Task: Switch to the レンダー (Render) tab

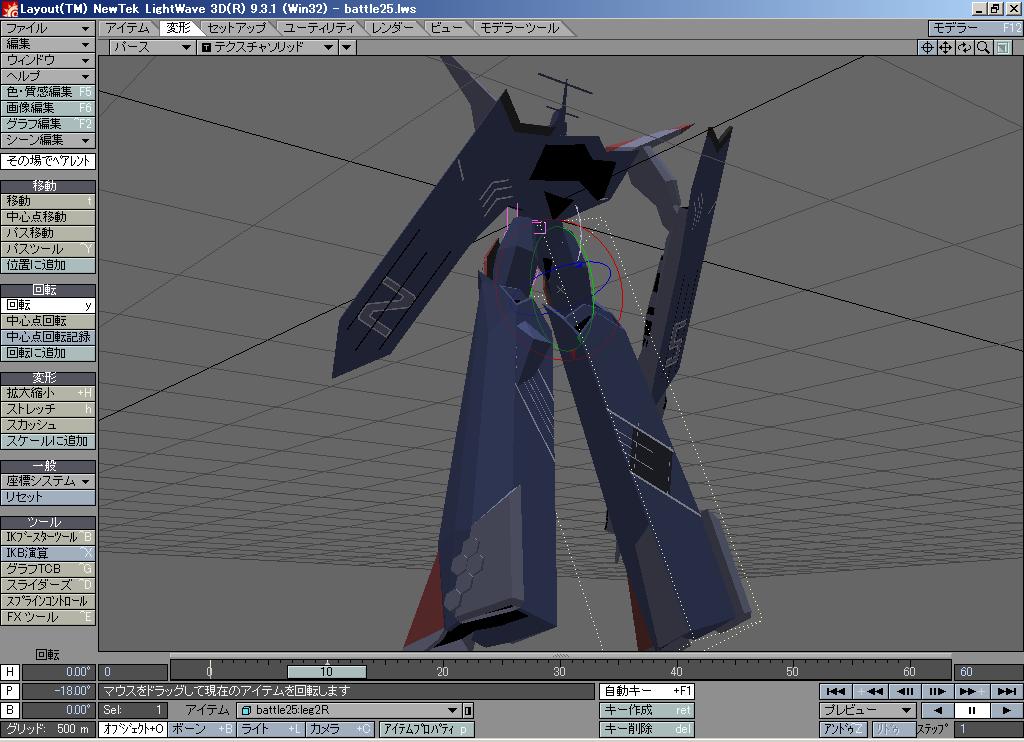Action: point(393,28)
